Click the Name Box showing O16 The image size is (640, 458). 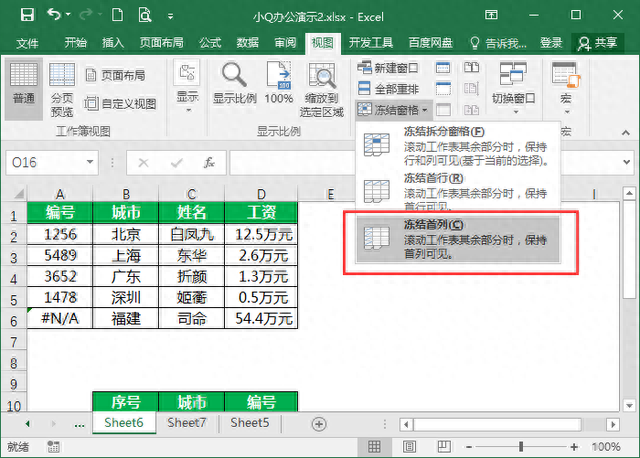(45, 162)
